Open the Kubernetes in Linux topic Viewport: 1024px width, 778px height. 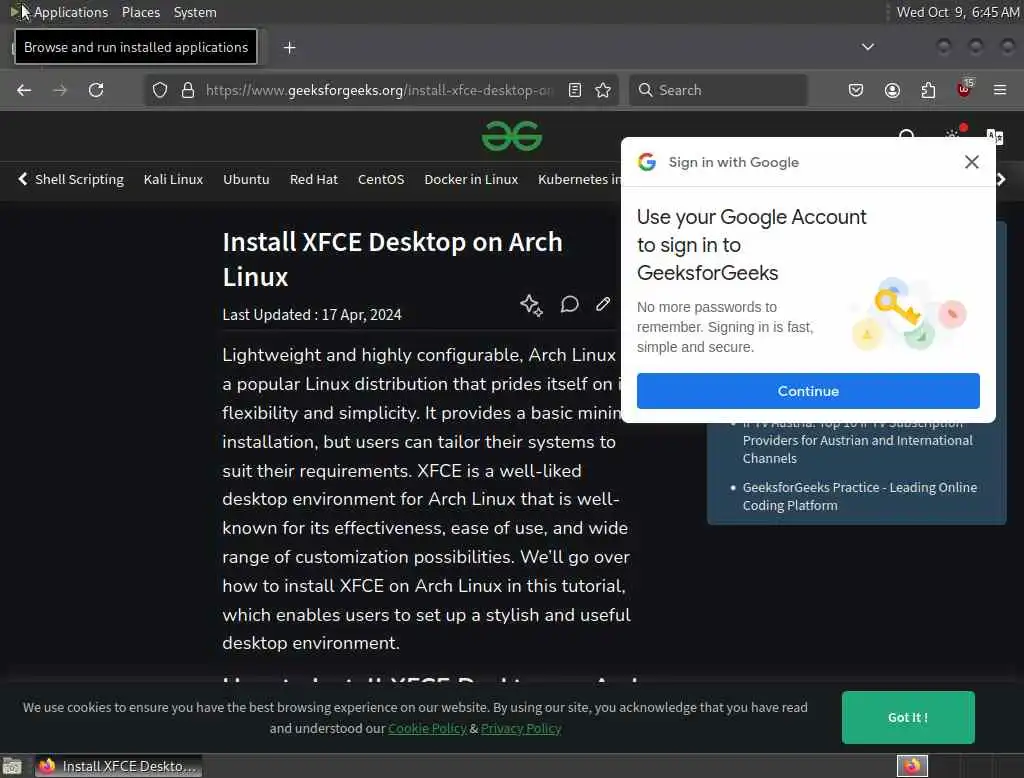(579, 180)
